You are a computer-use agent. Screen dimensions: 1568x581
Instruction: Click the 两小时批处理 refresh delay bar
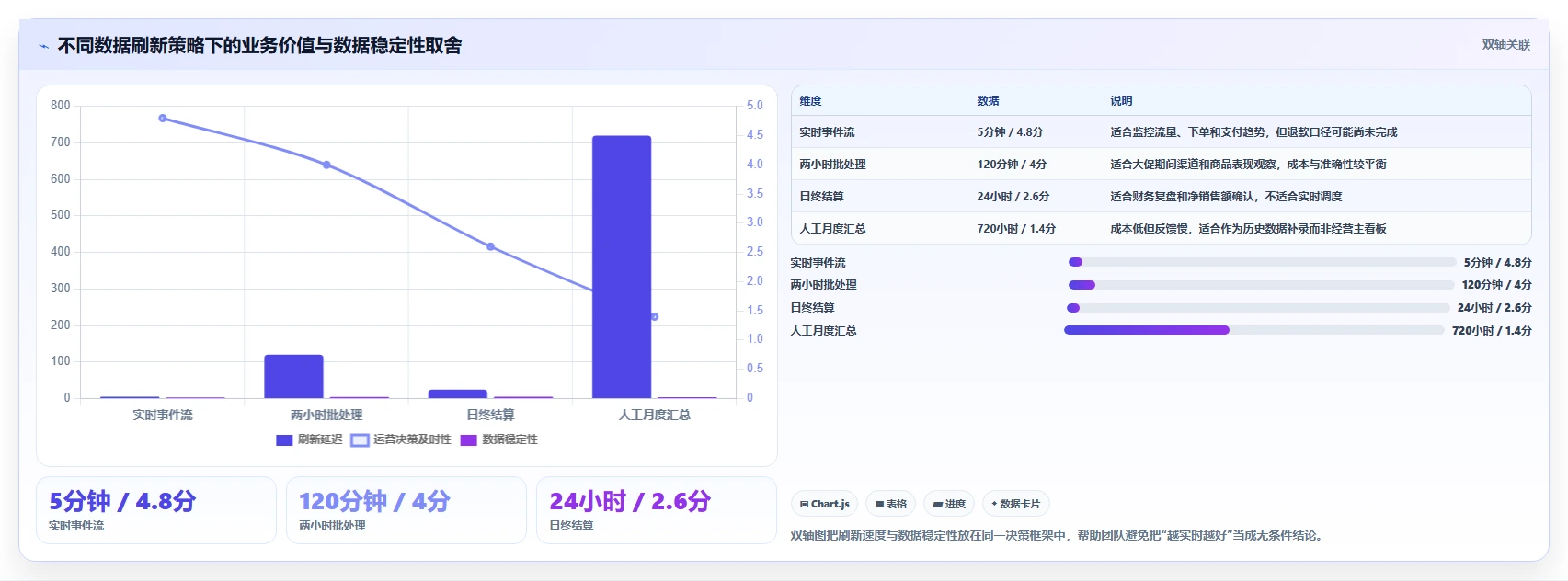click(x=293, y=376)
